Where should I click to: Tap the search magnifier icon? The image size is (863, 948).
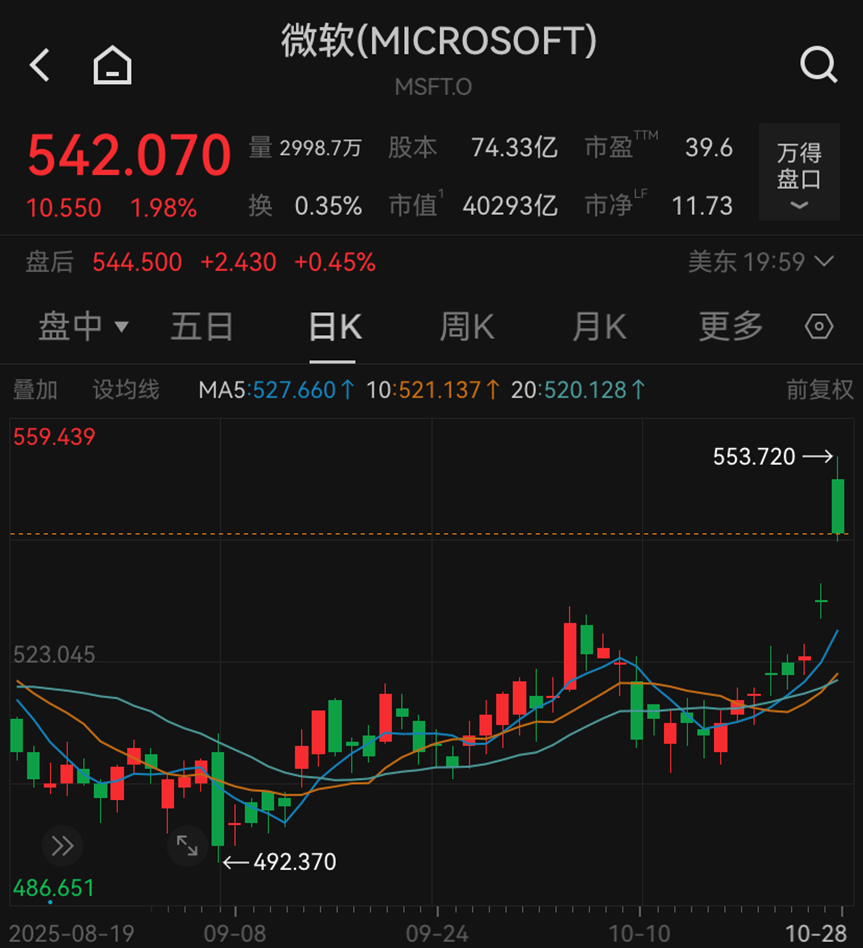[818, 66]
